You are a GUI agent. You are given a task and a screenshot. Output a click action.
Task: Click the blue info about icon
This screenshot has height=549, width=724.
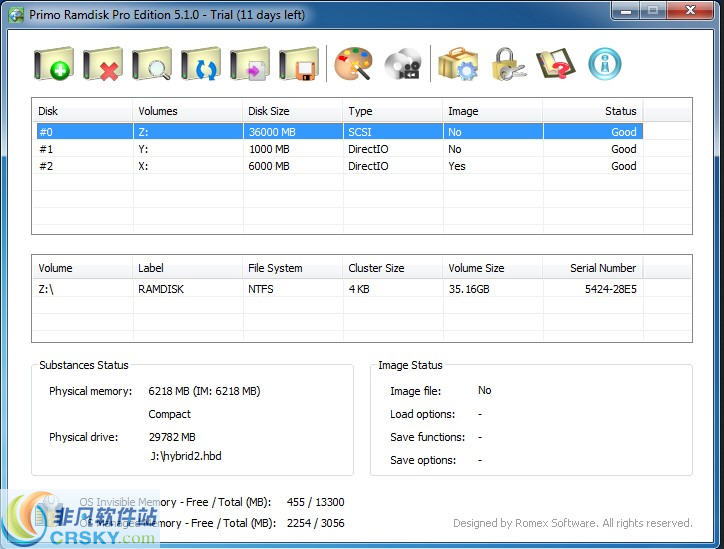point(605,64)
